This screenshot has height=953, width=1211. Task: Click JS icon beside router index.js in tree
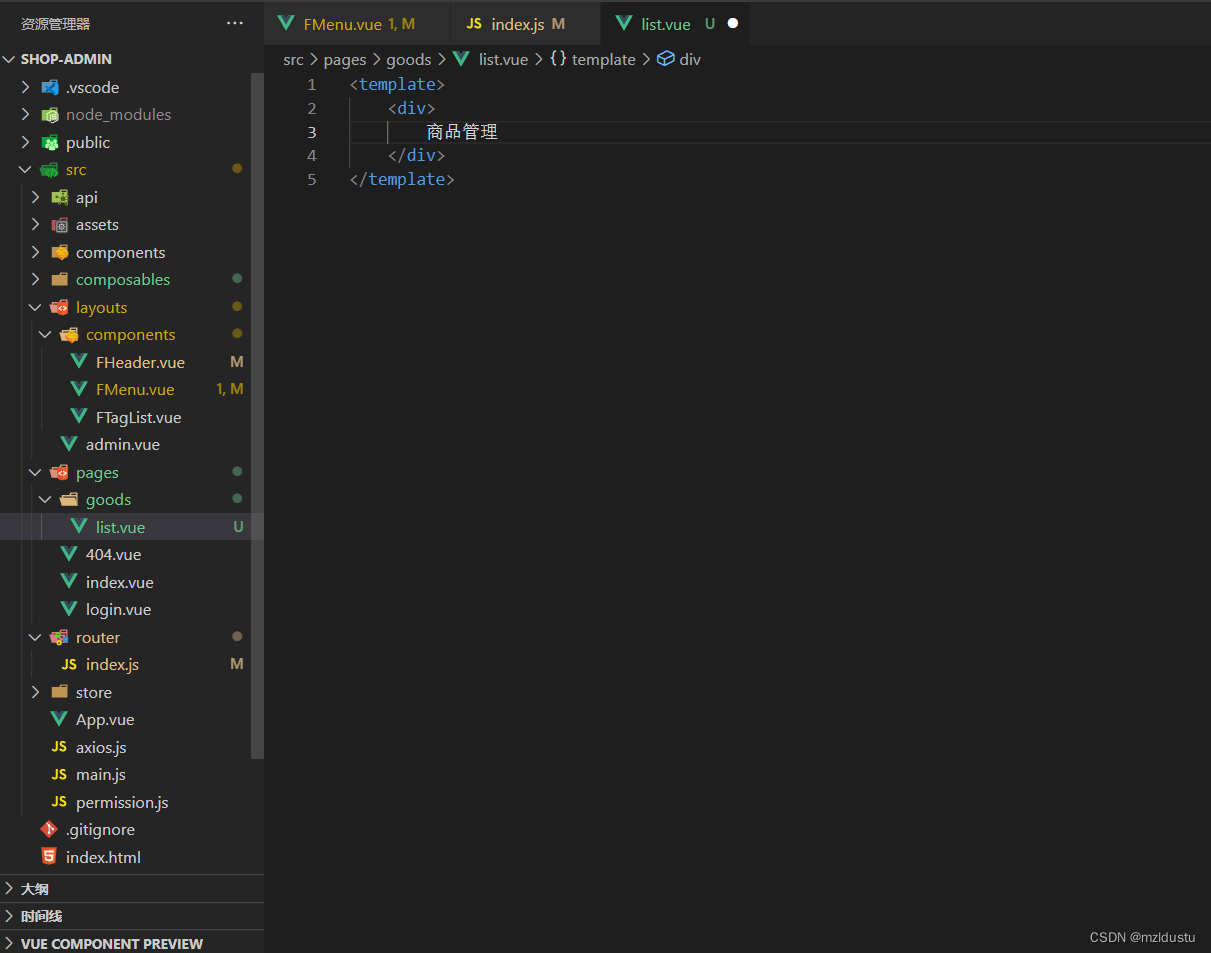click(69, 664)
